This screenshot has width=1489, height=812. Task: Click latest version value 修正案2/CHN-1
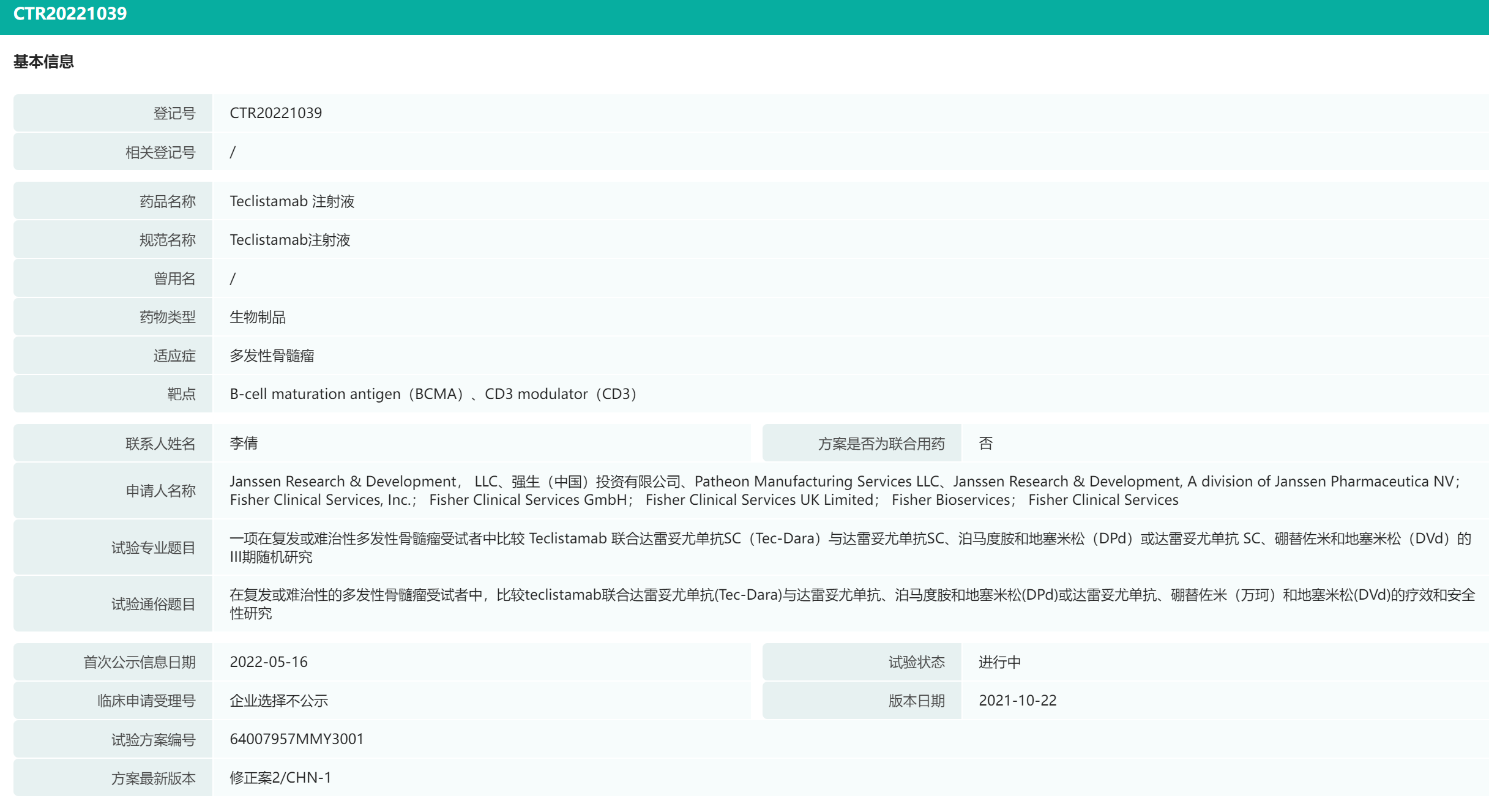click(x=280, y=778)
